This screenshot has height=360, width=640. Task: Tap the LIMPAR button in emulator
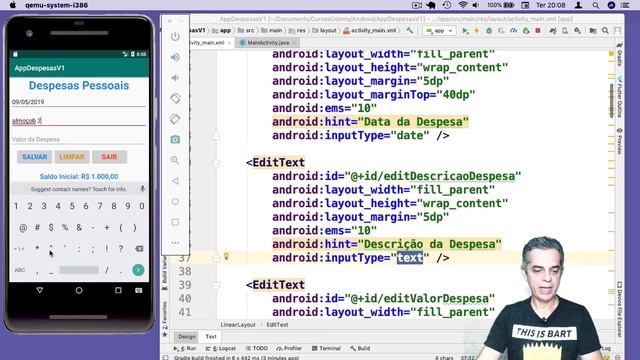(x=72, y=157)
